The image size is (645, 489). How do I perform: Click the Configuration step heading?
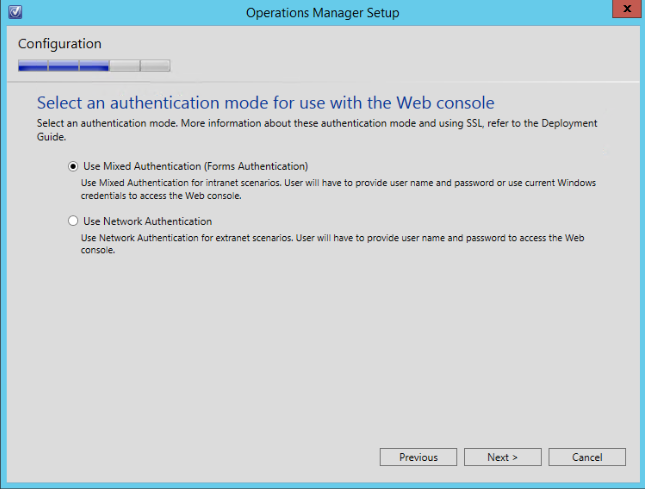pos(60,44)
